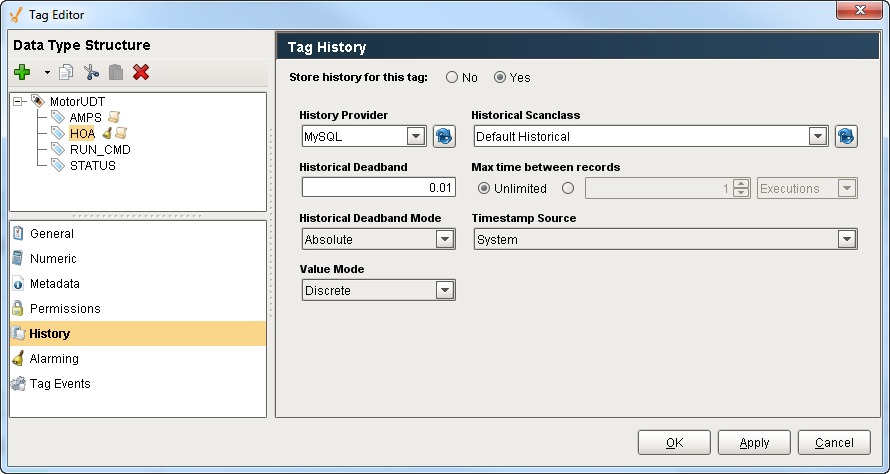The image size is (890, 474).
Task: Click the Historical Deadband value field
Action: [x=378, y=188]
